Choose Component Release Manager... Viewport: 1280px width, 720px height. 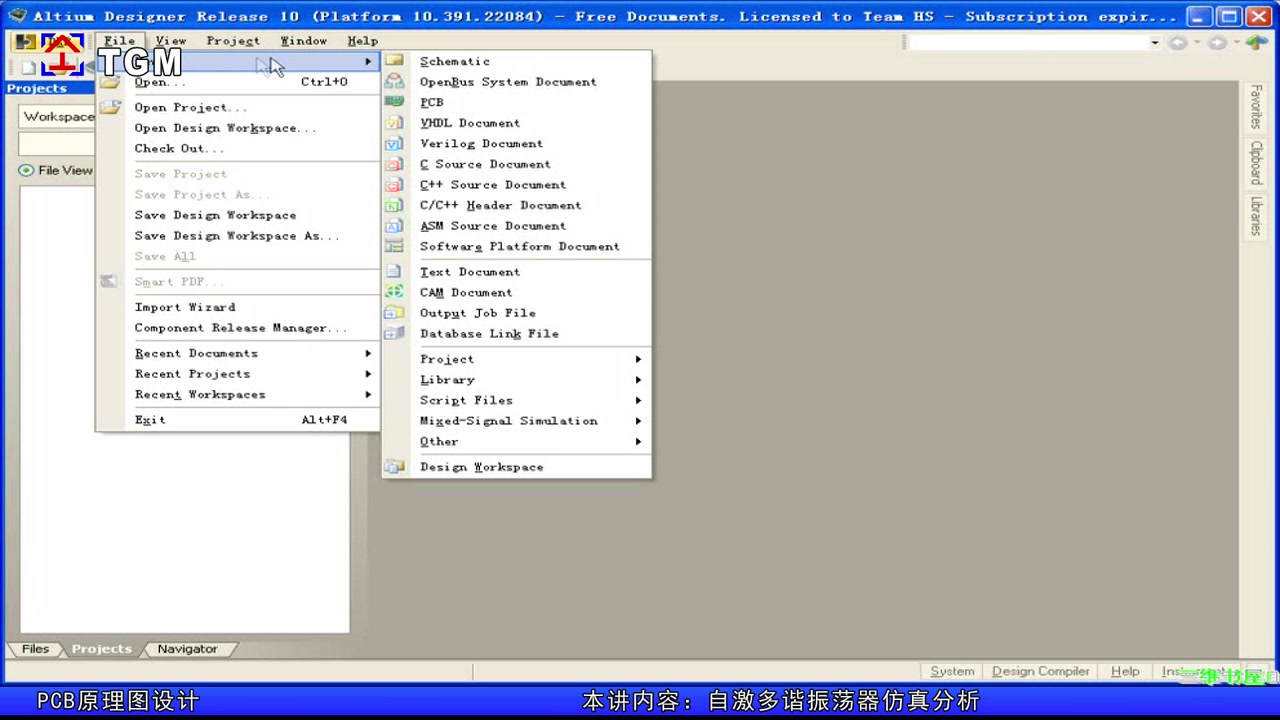pyautogui.click(x=238, y=328)
